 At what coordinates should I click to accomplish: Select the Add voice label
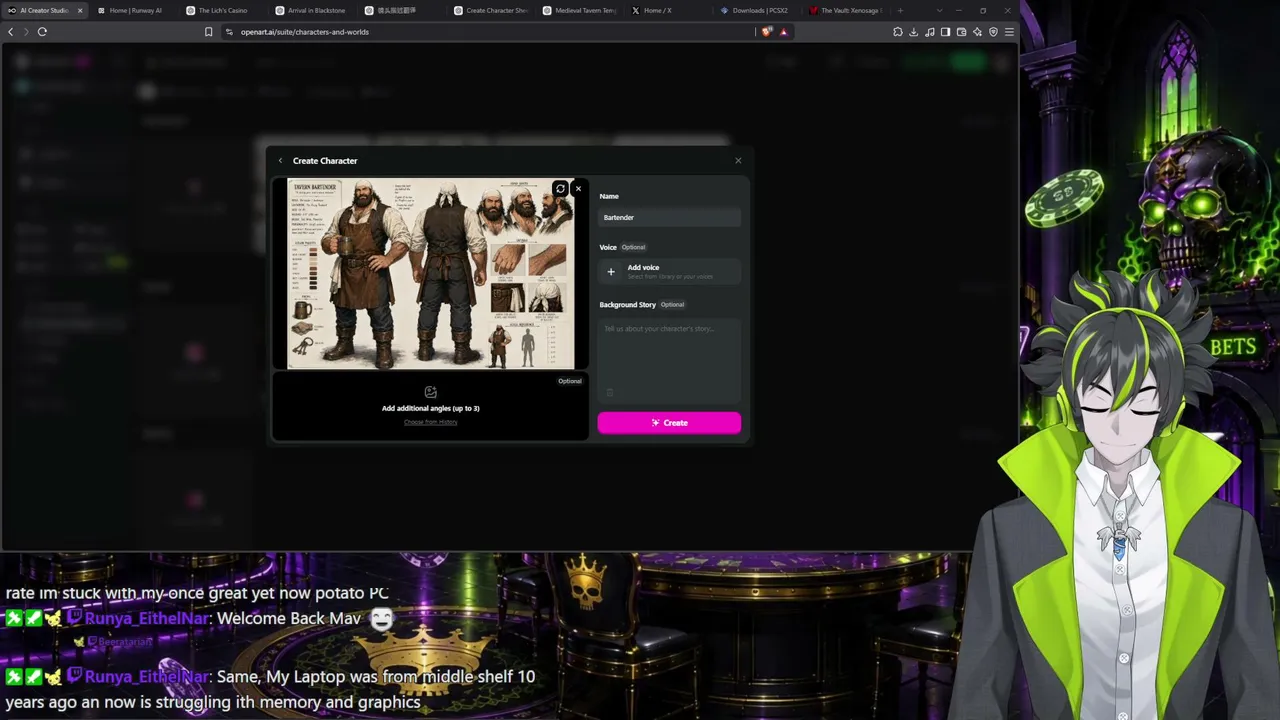point(643,267)
